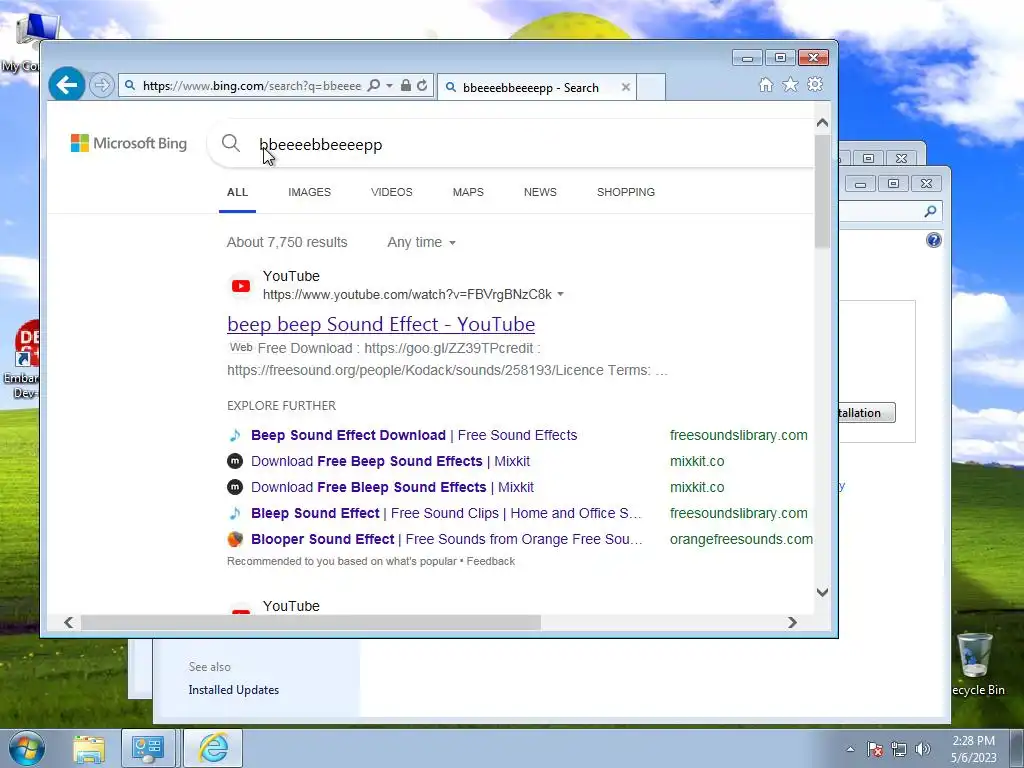Viewport: 1024px width, 768px height.
Task: Click the YouTube favicon of first result
Action: pos(241,286)
